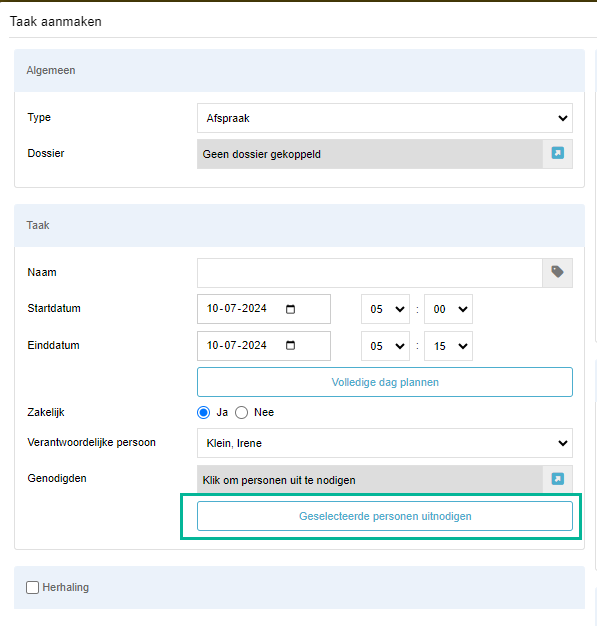This screenshot has width=597, height=626.
Task: Click Geselecteerde personen uitnodigen button
Action: 385,516
